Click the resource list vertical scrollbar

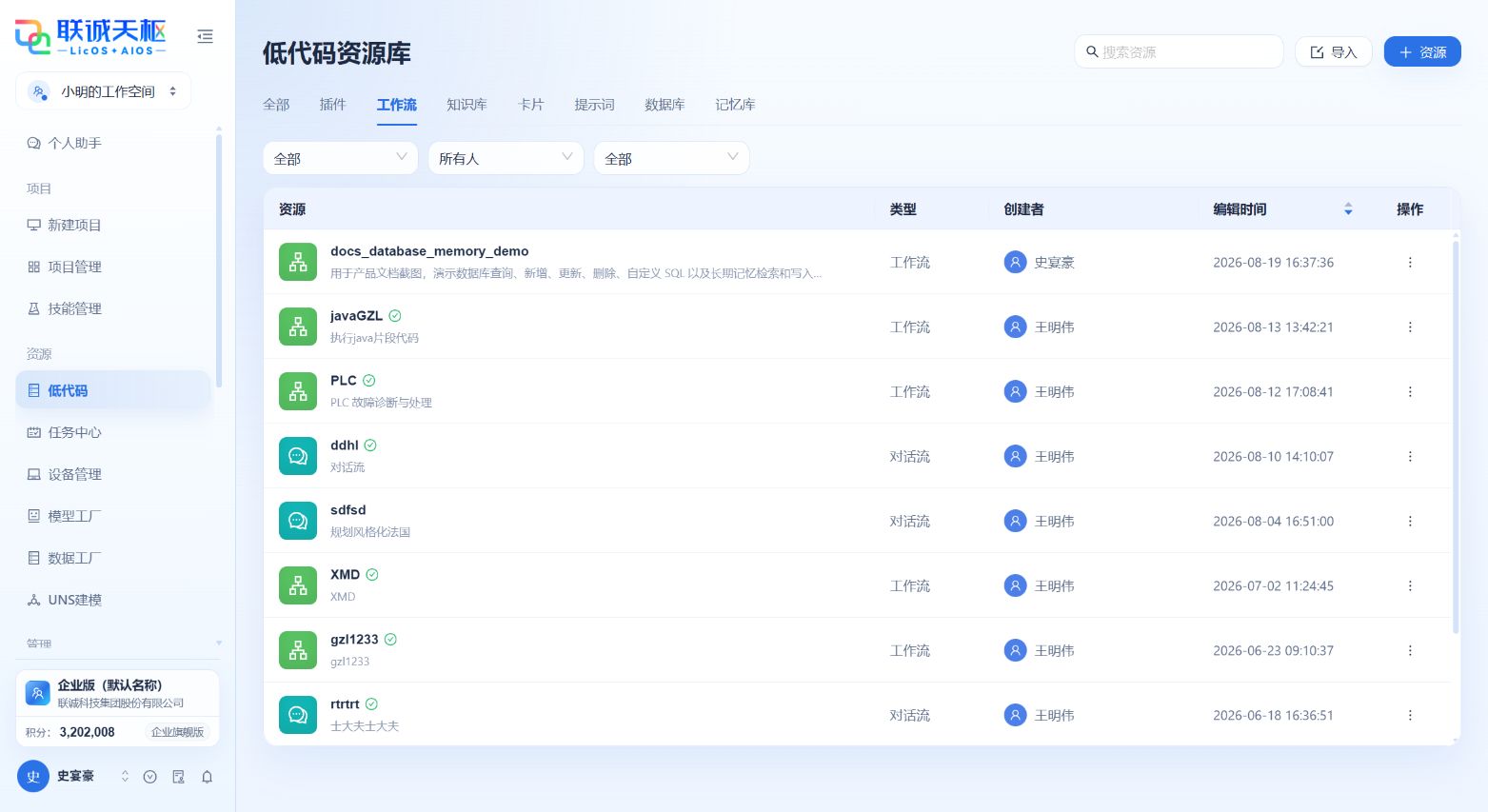(x=1456, y=438)
